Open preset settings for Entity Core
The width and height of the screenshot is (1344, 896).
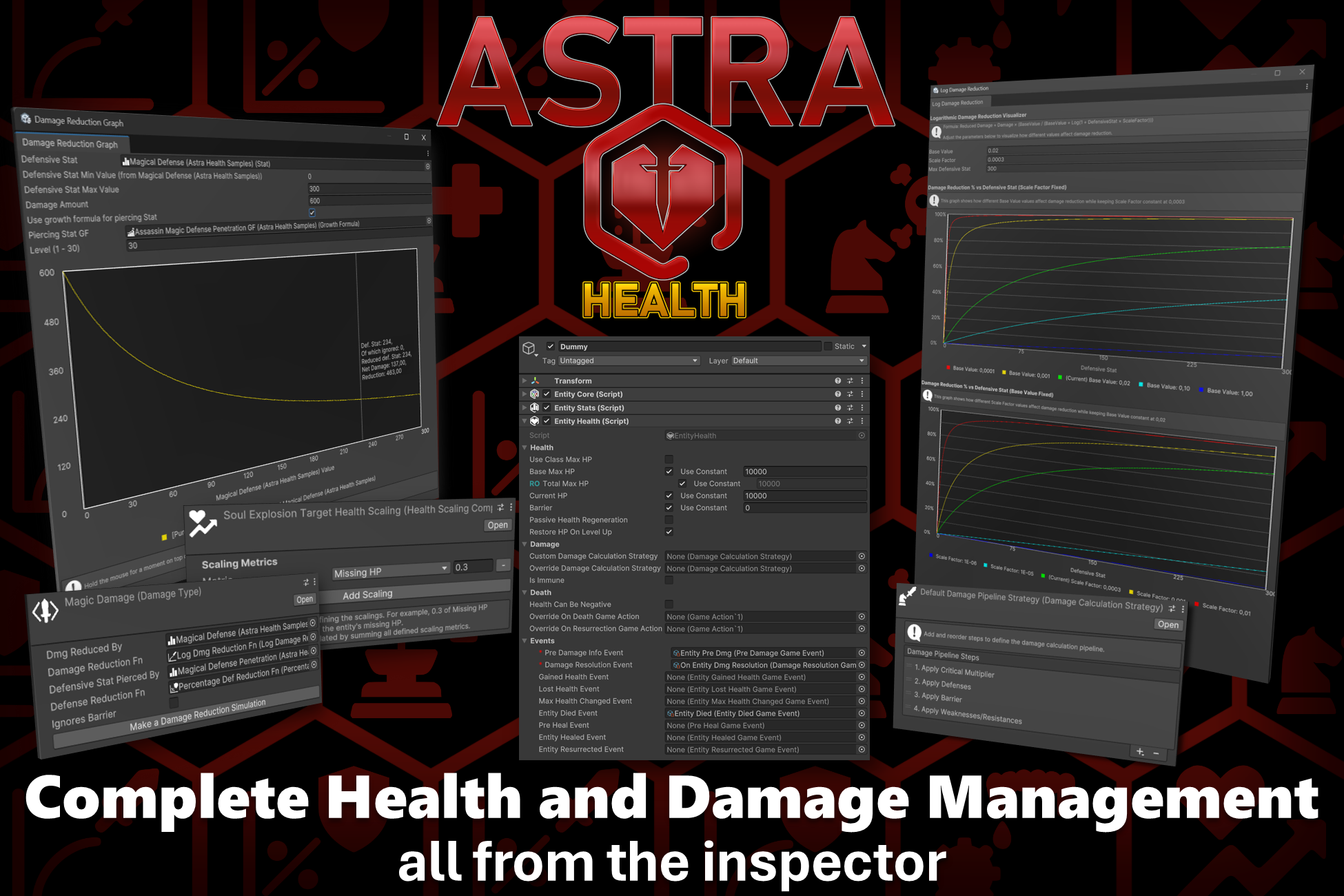click(850, 394)
